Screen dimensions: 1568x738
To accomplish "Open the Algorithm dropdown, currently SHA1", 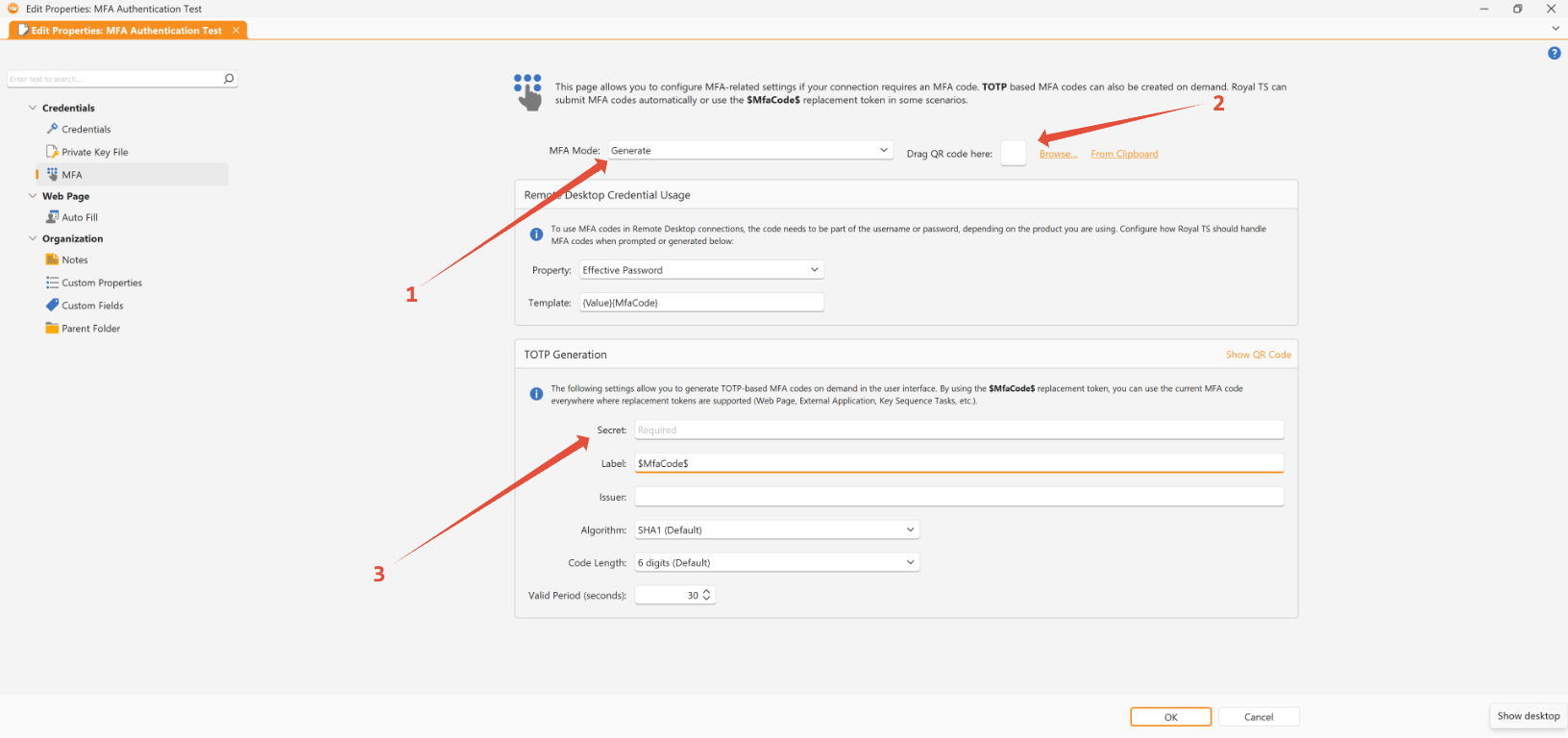I will (x=776, y=529).
